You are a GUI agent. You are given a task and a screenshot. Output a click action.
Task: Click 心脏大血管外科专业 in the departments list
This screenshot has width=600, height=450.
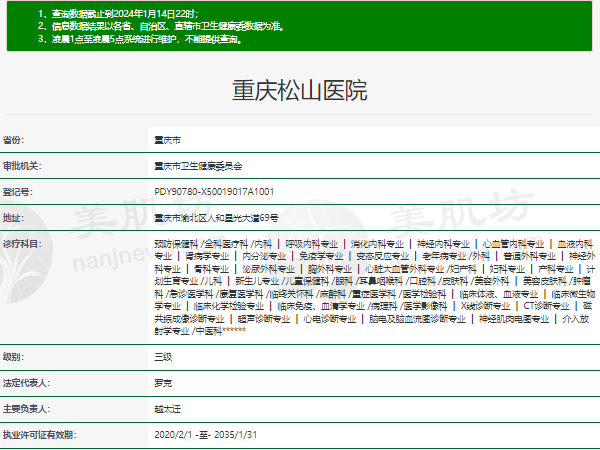(404, 269)
